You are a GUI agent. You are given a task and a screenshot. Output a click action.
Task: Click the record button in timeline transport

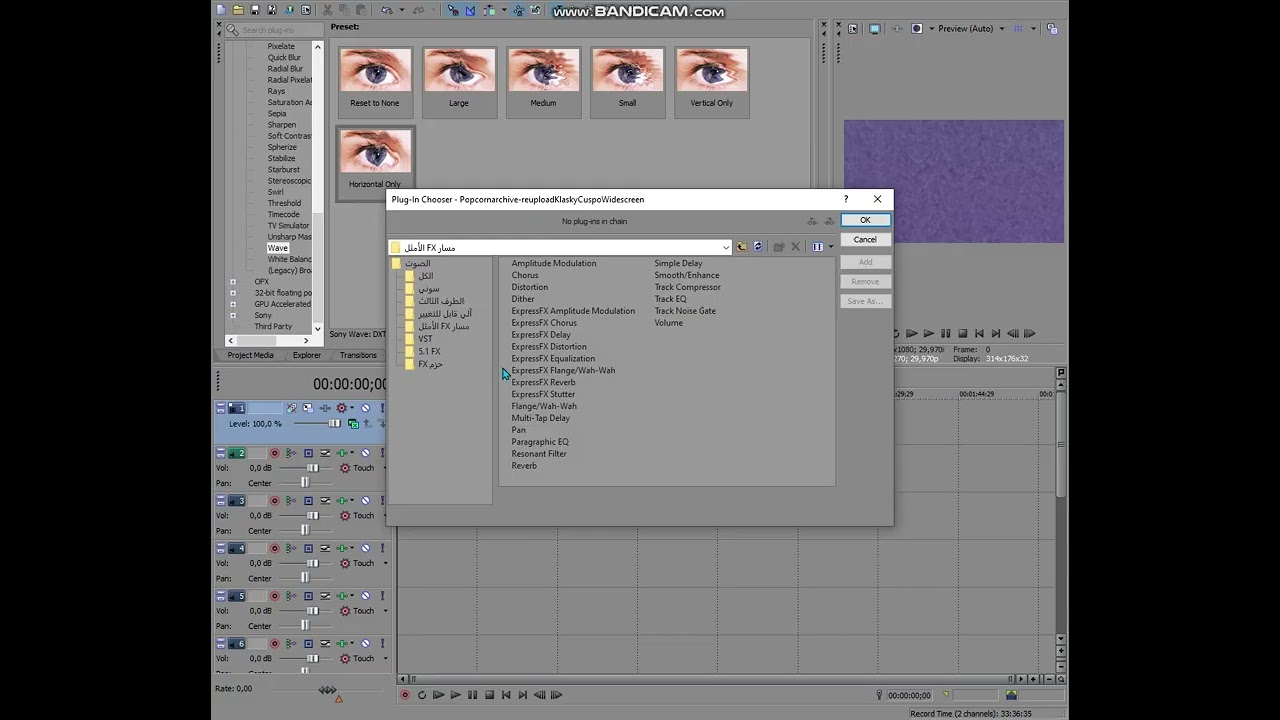pos(405,695)
